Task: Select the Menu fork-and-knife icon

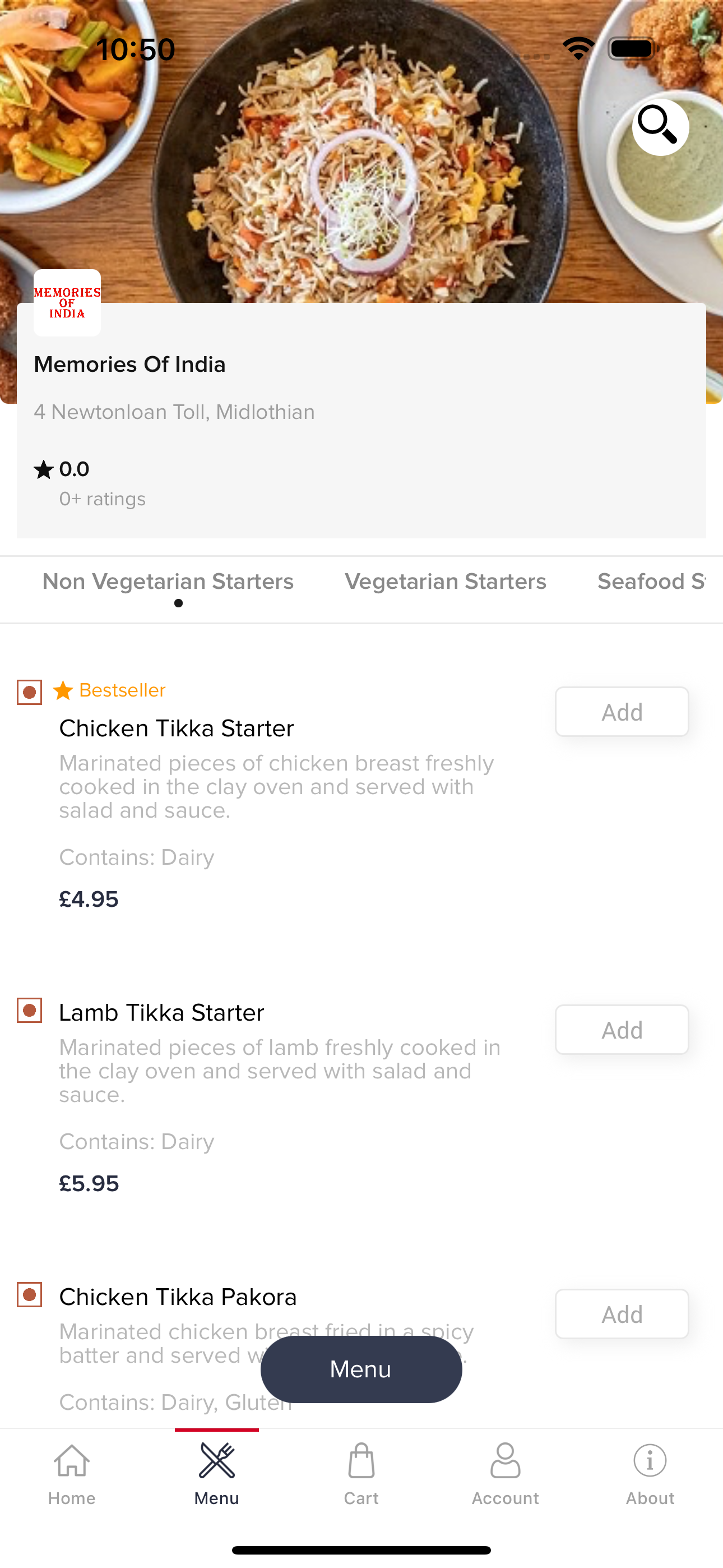Action: tap(217, 1461)
